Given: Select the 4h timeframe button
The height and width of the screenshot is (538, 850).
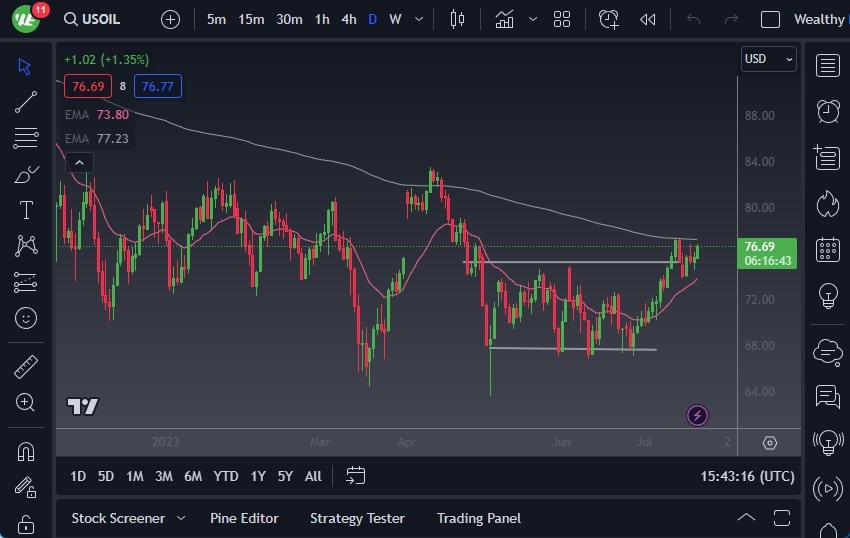Looking at the screenshot, I should (x=348, y=19).
